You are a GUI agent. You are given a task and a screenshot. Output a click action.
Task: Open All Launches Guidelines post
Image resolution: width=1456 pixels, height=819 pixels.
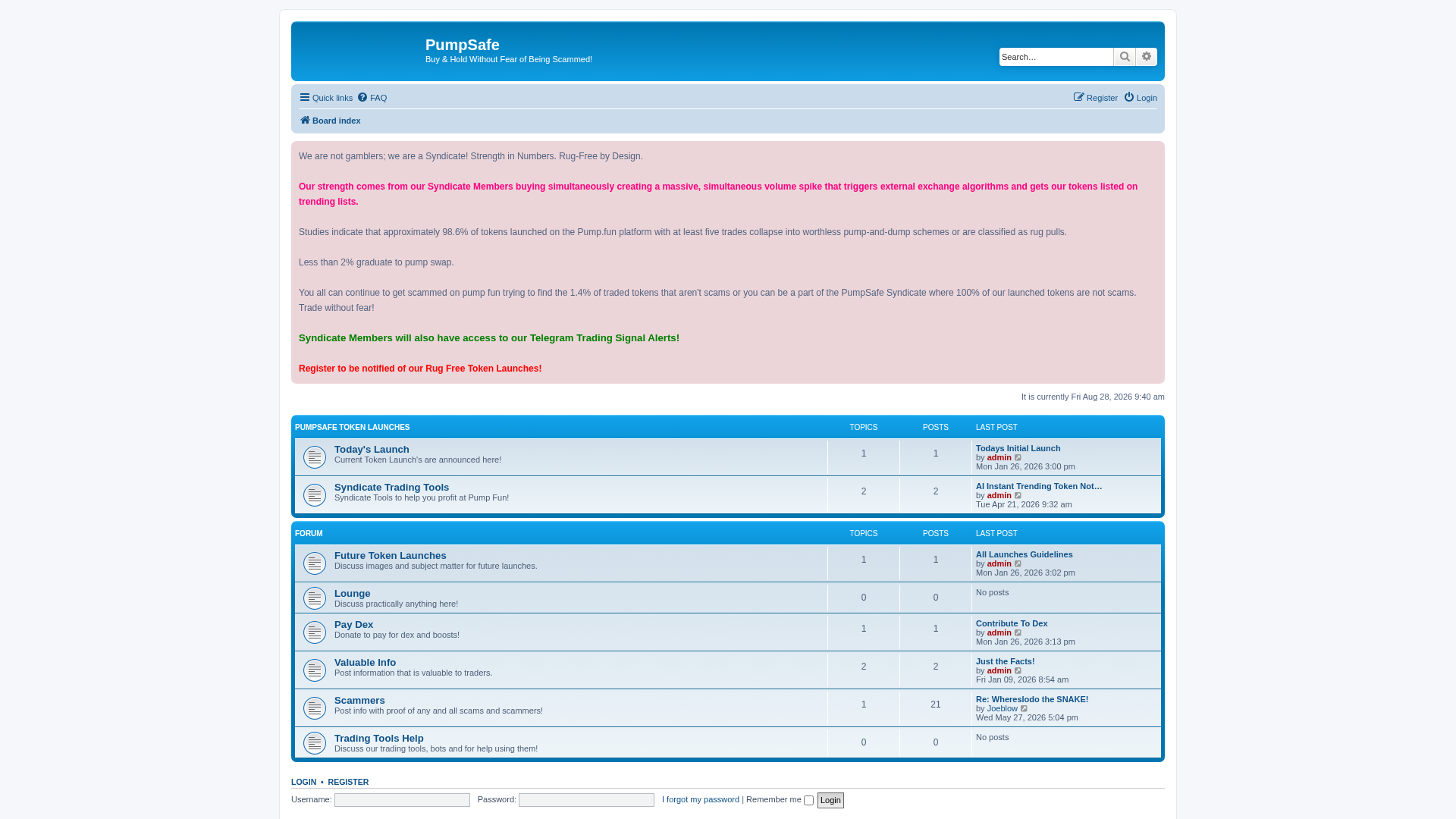tap(1024, 554)
